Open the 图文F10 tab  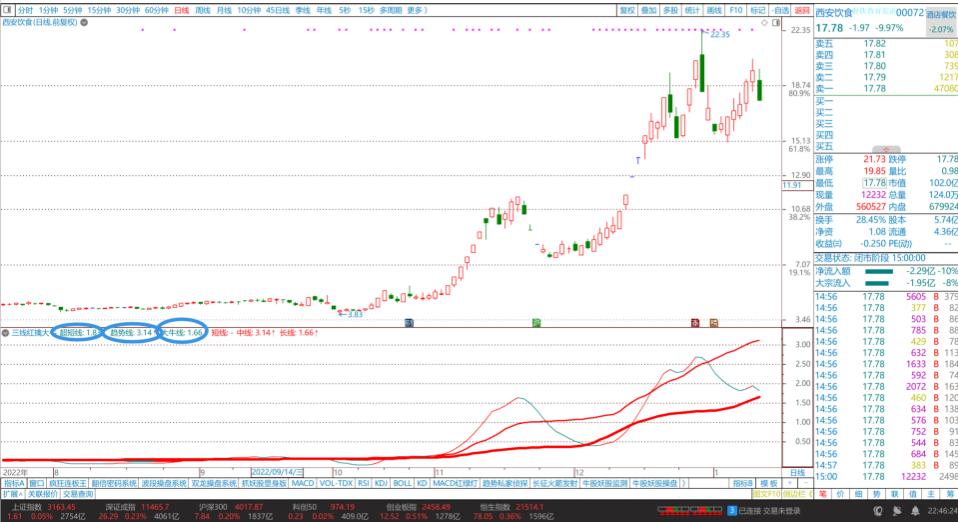coord(766,494)
